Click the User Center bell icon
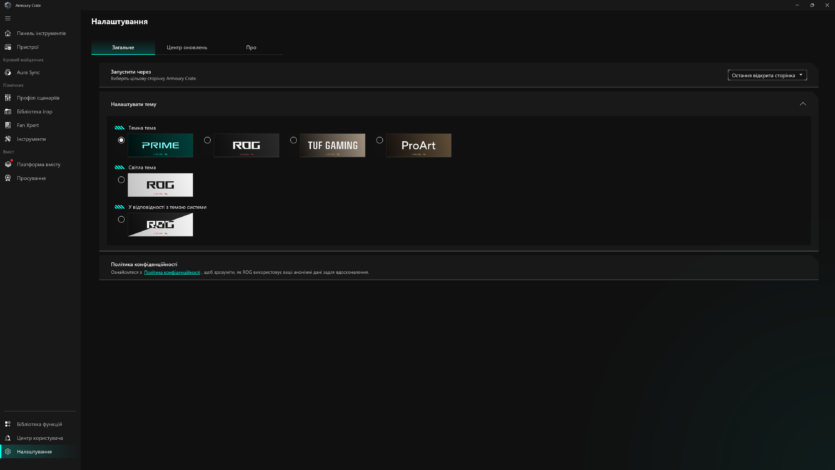This screenshot has height=470, width=835. [7, 438]
